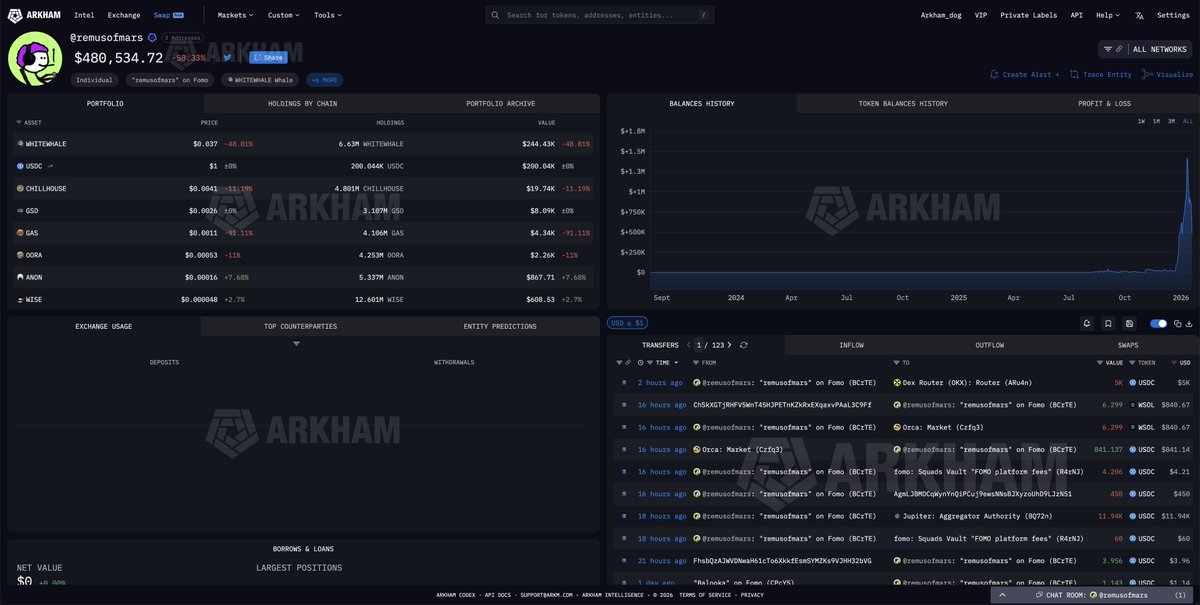Refresh the transfers list with the reload icon
Screen dimensions: 1200x605
coord(744,345)
